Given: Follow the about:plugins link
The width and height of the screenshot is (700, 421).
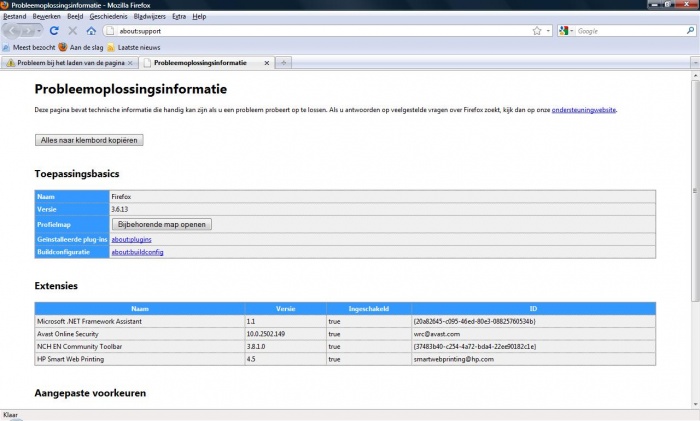Looking at the screenshot, I should point(131,239).
